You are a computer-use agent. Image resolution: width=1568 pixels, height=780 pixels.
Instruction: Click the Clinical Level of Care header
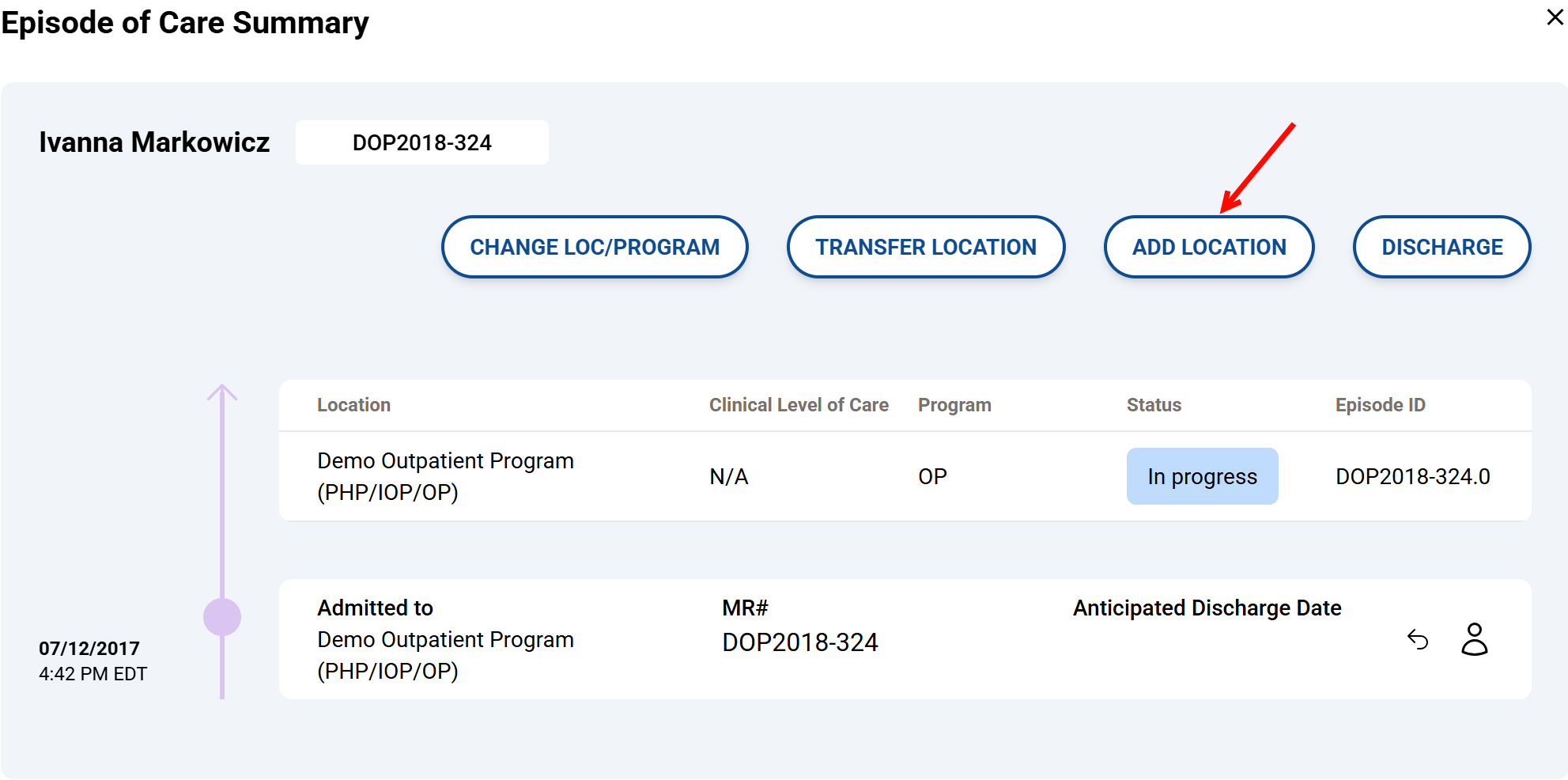pyautogui.click(x=798, y=405)
